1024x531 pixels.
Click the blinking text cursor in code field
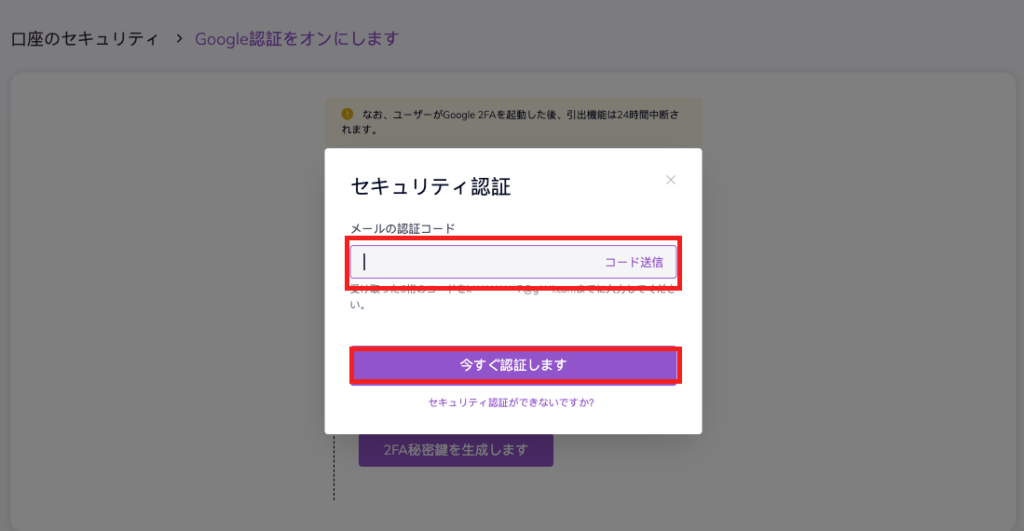point(364,262)
